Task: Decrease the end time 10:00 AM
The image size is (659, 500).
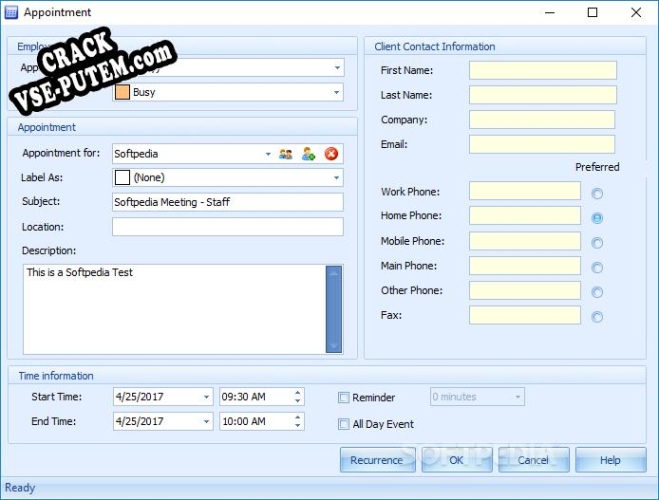Action: (x=298, y=425)
